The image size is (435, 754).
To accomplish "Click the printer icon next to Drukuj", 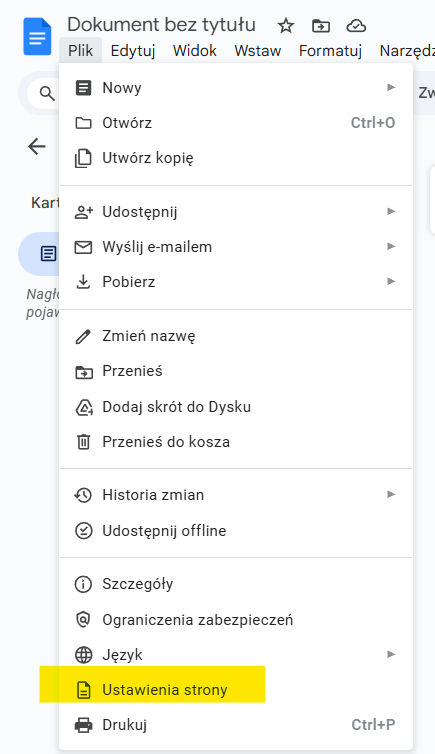I will (x=84, y=725).
